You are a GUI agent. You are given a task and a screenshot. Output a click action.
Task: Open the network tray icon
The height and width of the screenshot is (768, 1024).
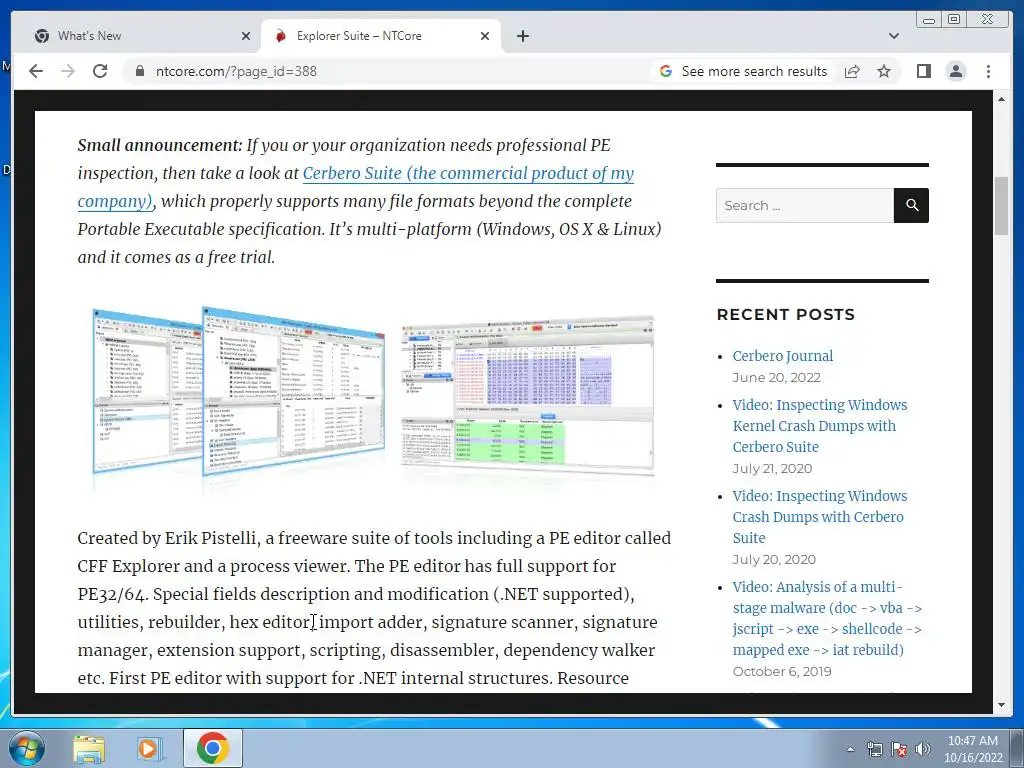click(x=874, y=749)
